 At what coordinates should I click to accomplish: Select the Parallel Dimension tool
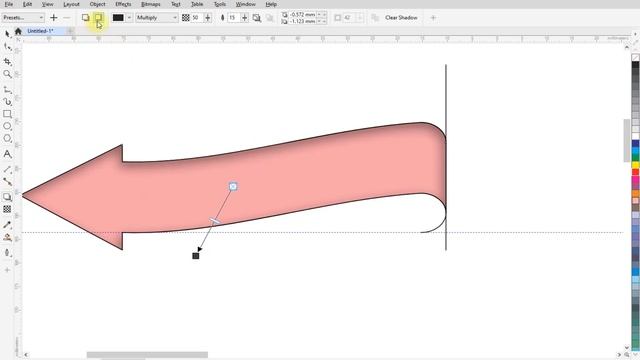coord(7,169)
